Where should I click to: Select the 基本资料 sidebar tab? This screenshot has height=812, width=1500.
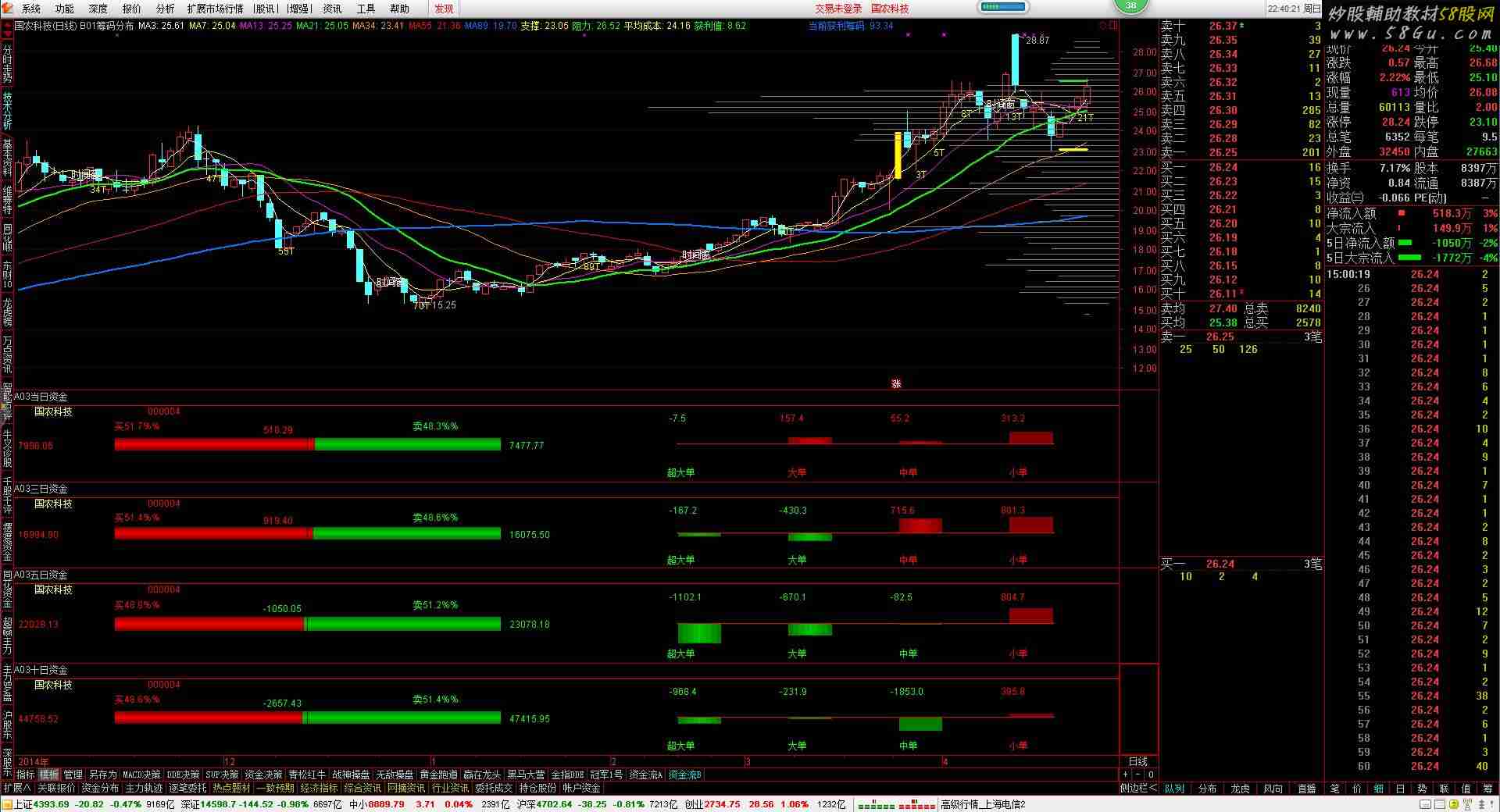[x=7, y=158]
